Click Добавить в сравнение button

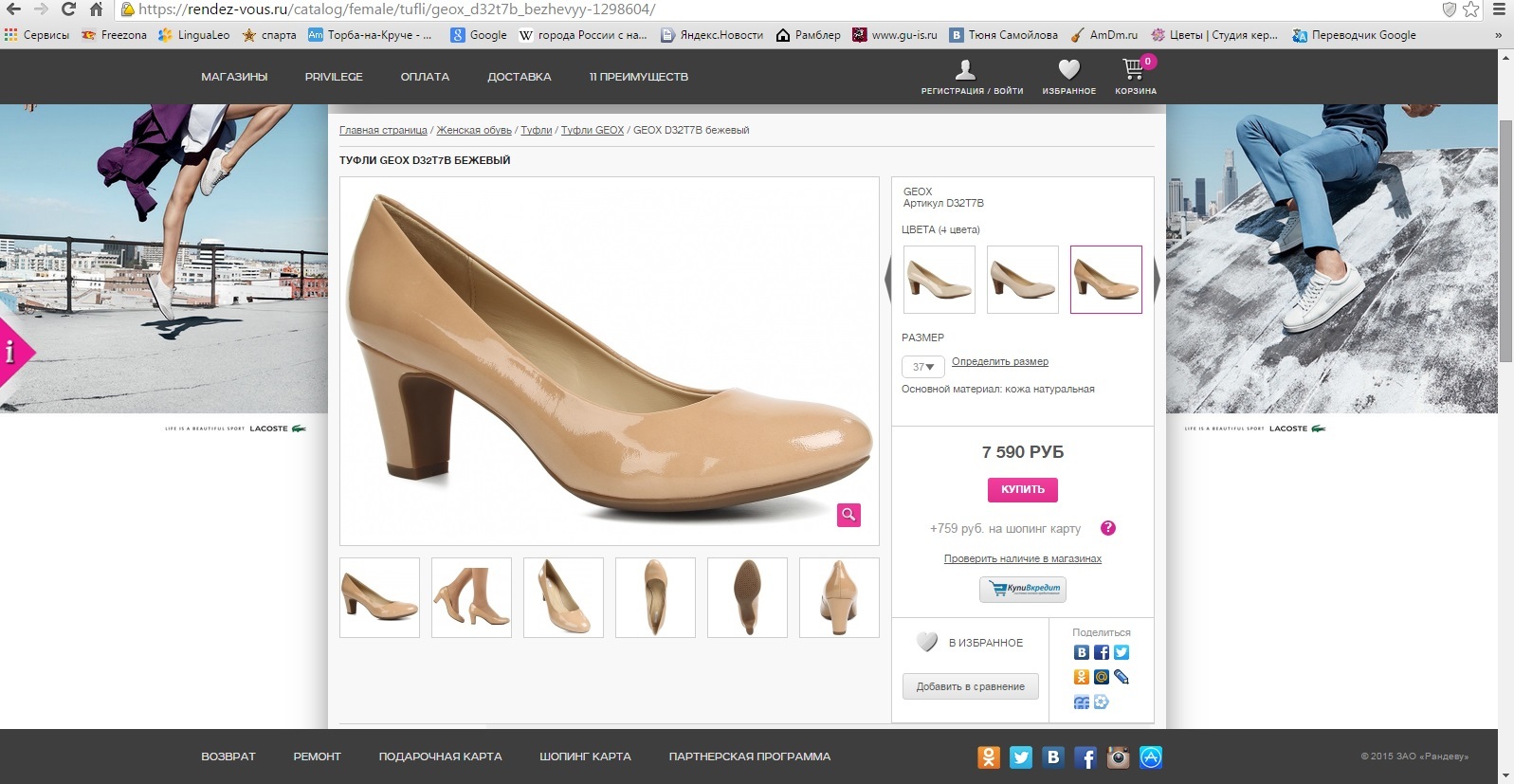coord(971,686)
